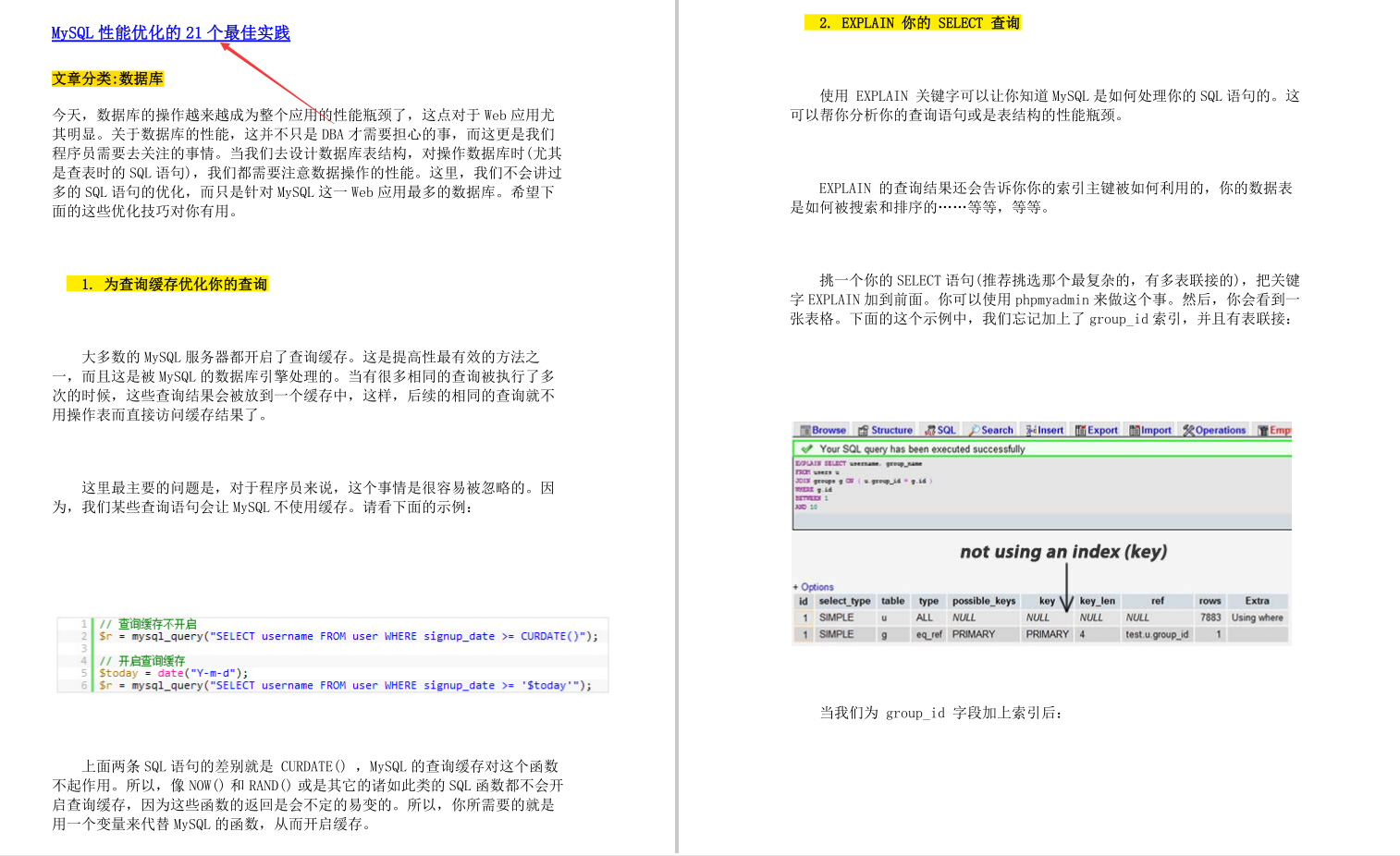Screen dimensions: 1400x856
Task: Click the paragraph starting '使用 EXPLAIN 关键字'
Action: click(x=1045, y=105)
